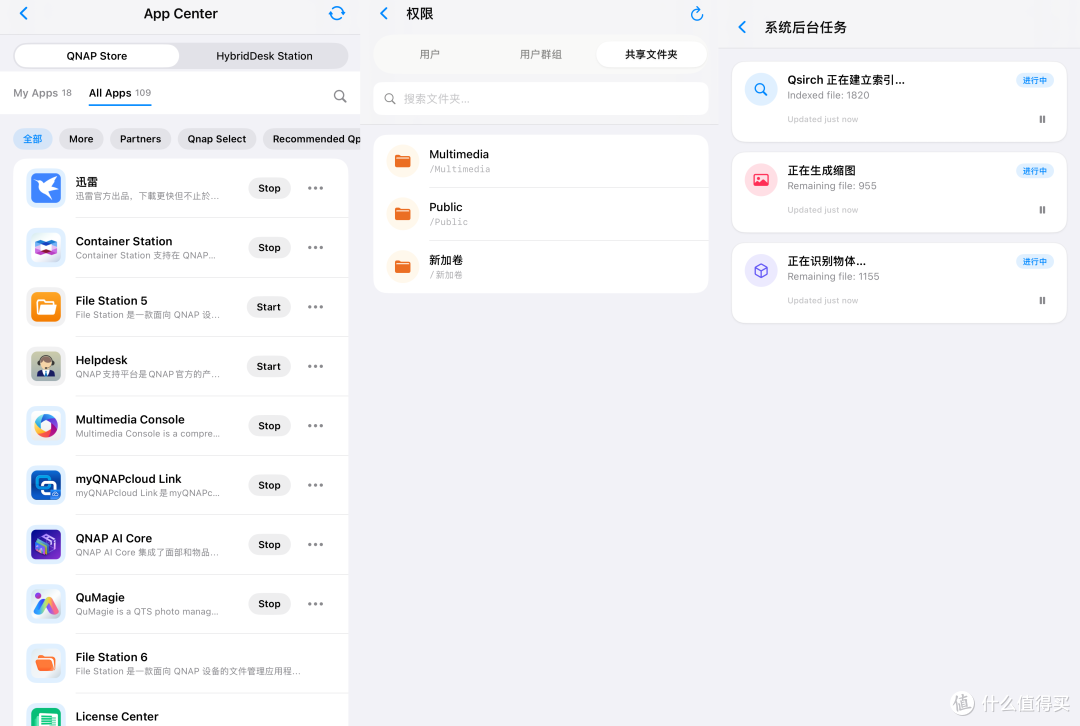
Task: Switch to 用户 tab
Action: pos(430,54)
